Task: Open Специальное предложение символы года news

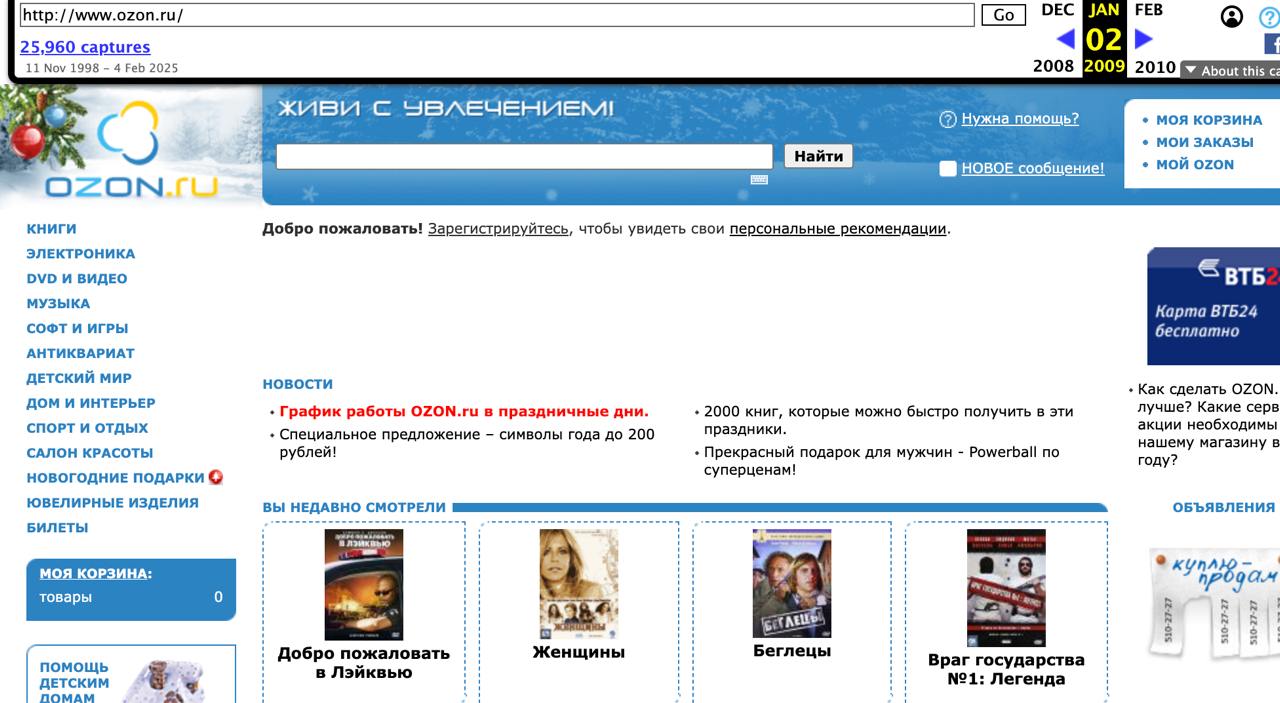Action: pyautogui.click(x=467, y=443)
